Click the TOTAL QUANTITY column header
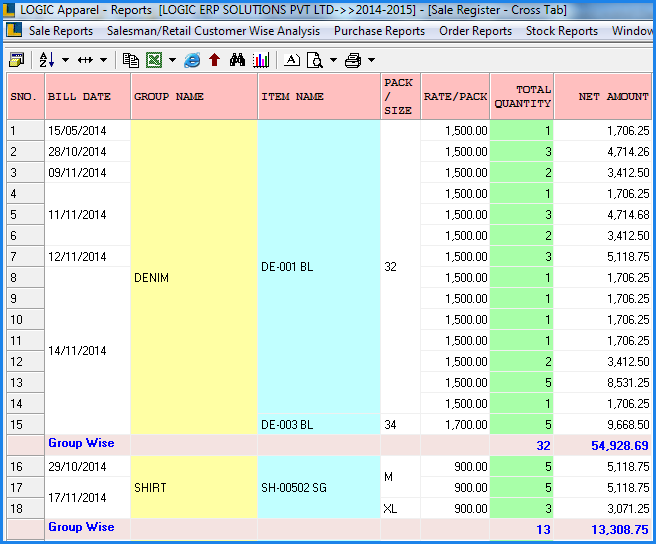This screenshot has width=656, height=544. point(522,97)
